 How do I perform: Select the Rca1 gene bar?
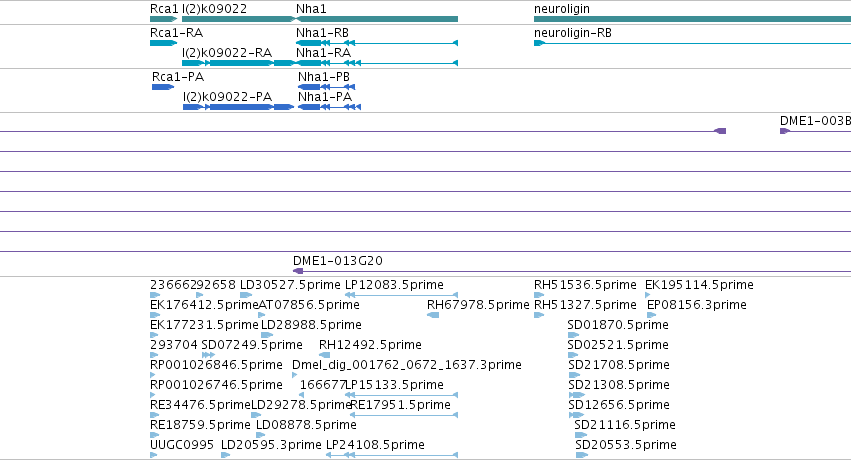pyautogui.click(x=163, y=19)
